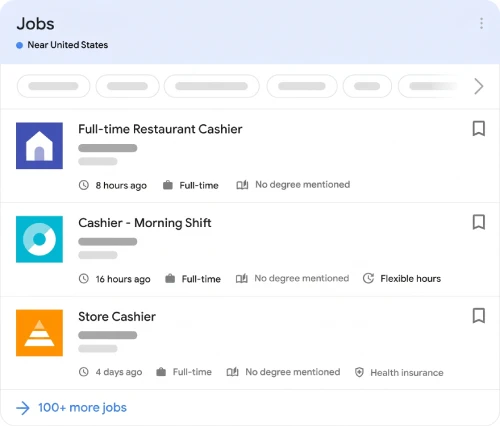The image size is (500, 426).
Task: Toggle bookmark on Store Cashier listing
Action: (x=479, y=316)
